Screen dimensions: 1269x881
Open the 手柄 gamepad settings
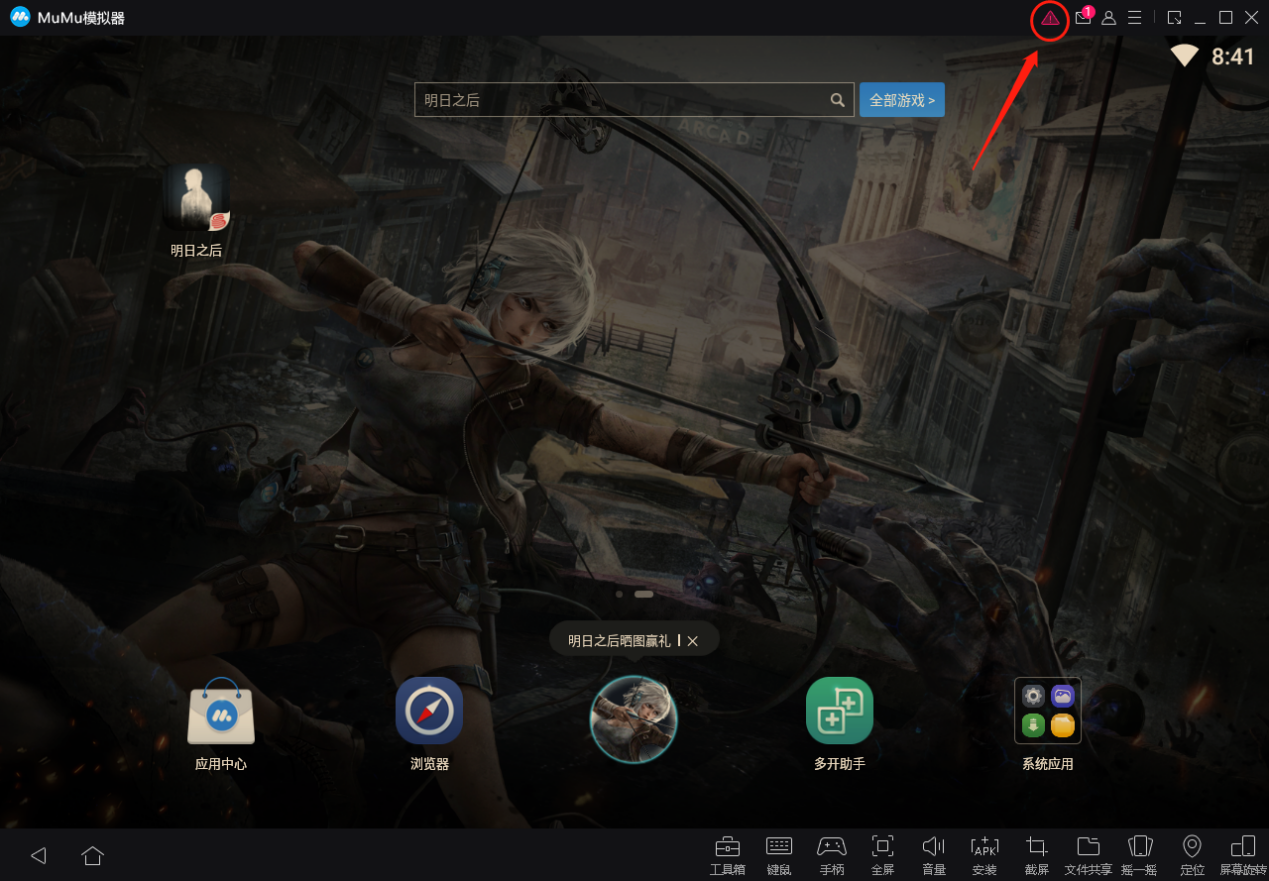point(832,855)
